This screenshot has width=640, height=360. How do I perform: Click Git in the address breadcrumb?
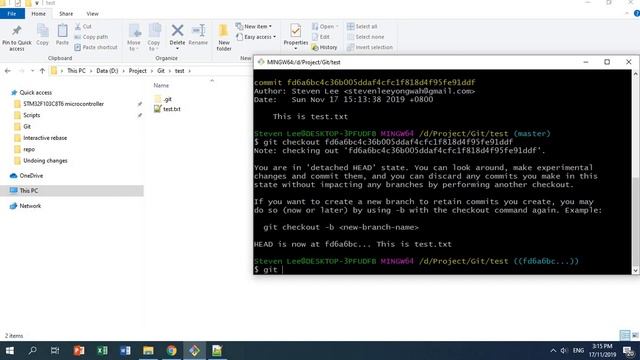pyautogui.click(x=161, y=71)
